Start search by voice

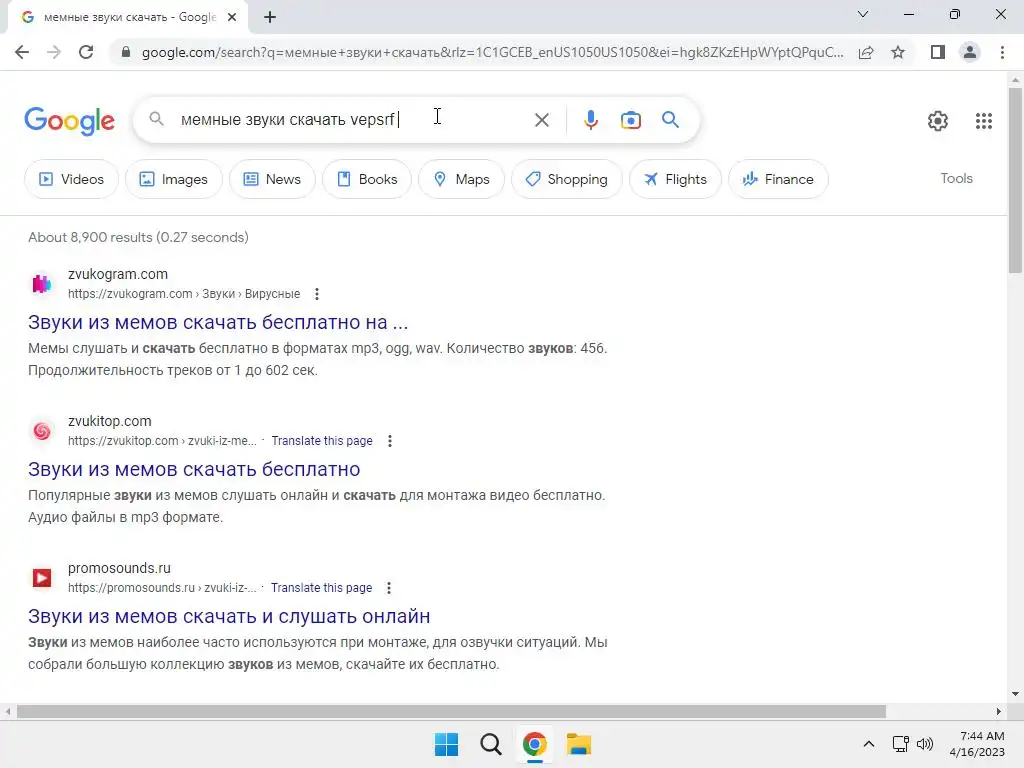pyautogui.click(x=590, y=120)
